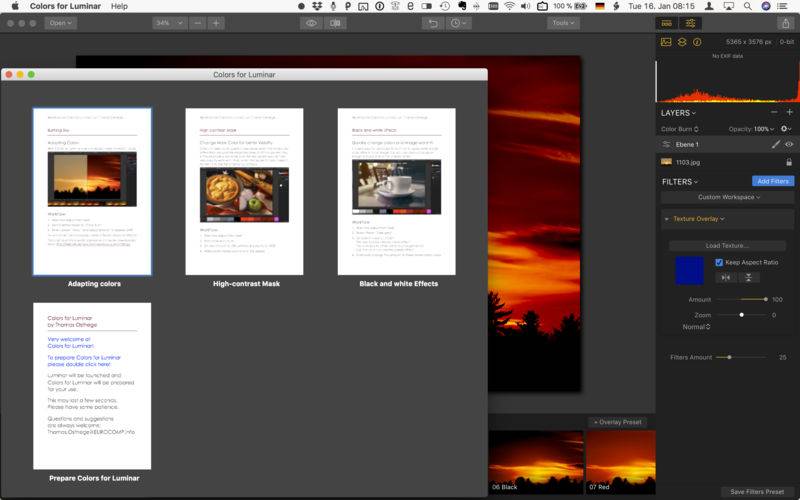This screenshot has height=500, width=800.
Task: Click the share/export icon in toolbar
Action: point(786,23)
